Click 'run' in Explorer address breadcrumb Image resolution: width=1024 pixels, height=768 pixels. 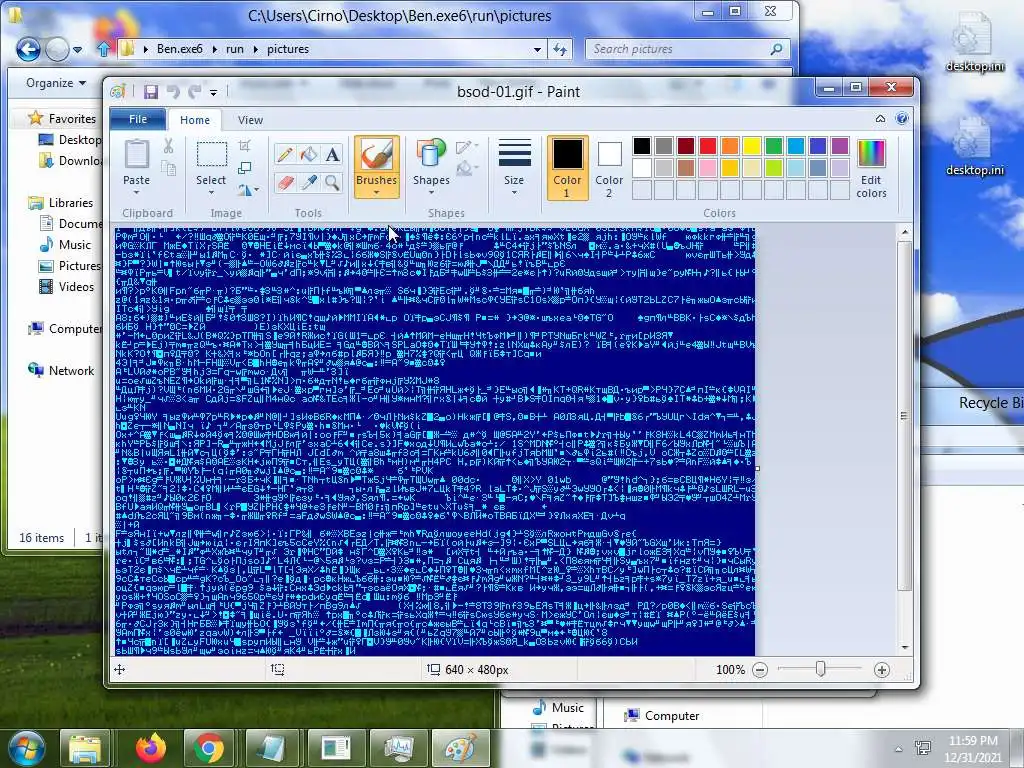coord(234,49)
